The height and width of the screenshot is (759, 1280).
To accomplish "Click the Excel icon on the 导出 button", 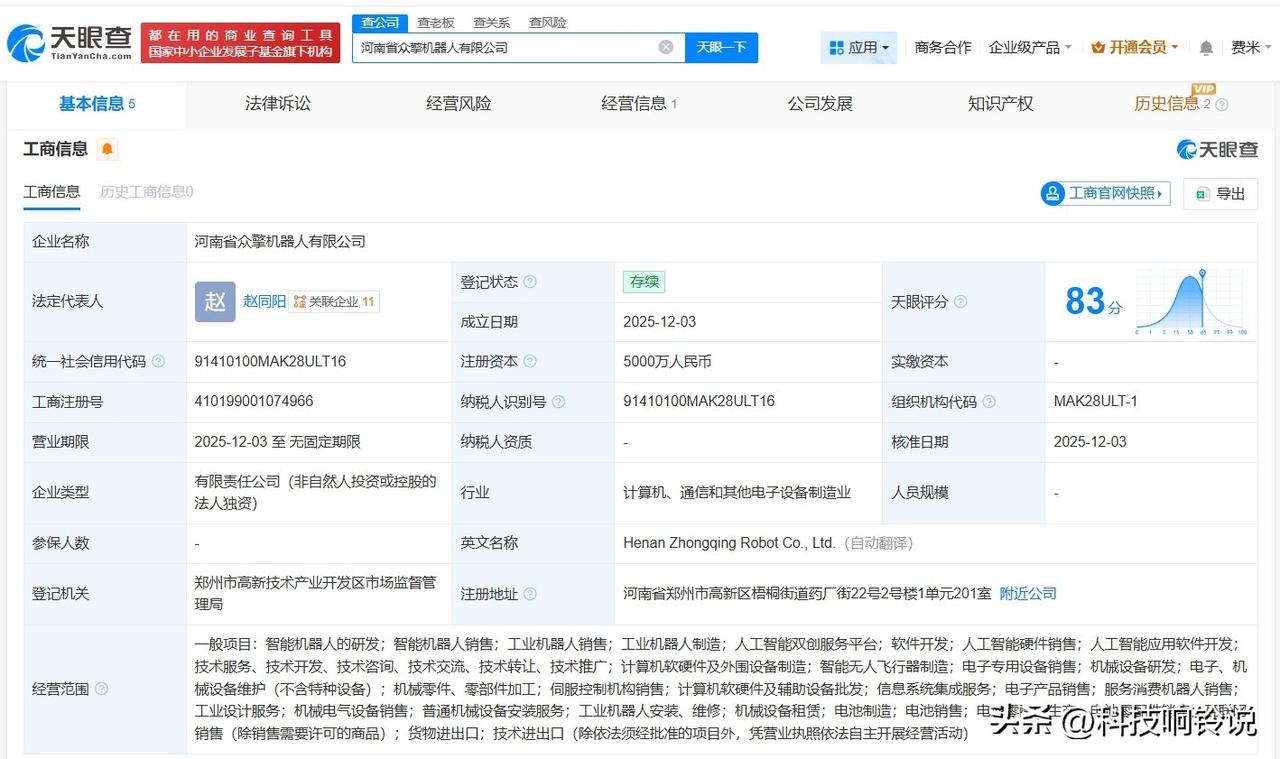I will click(1201, 194).
